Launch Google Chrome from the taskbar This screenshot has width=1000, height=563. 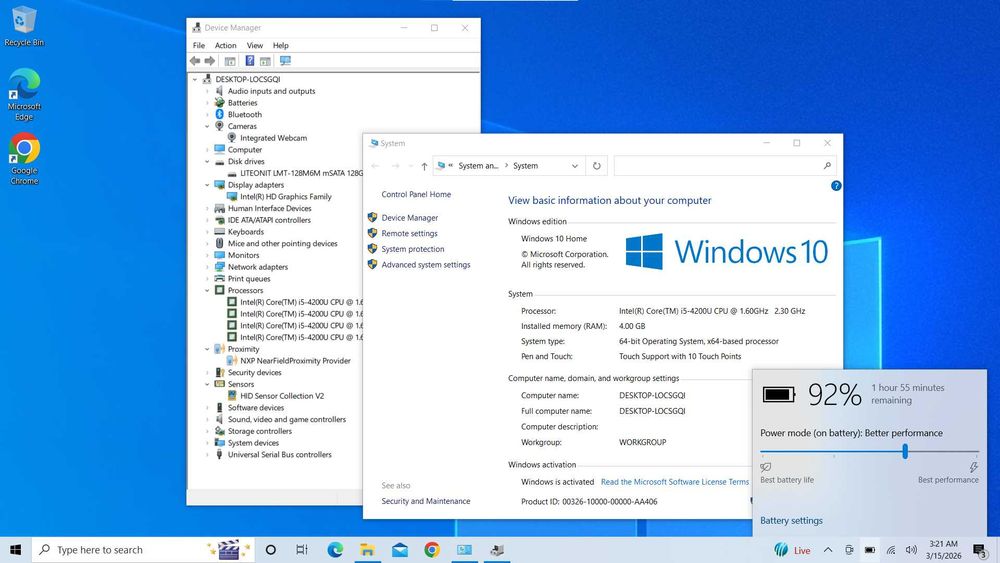coord(432,550)
